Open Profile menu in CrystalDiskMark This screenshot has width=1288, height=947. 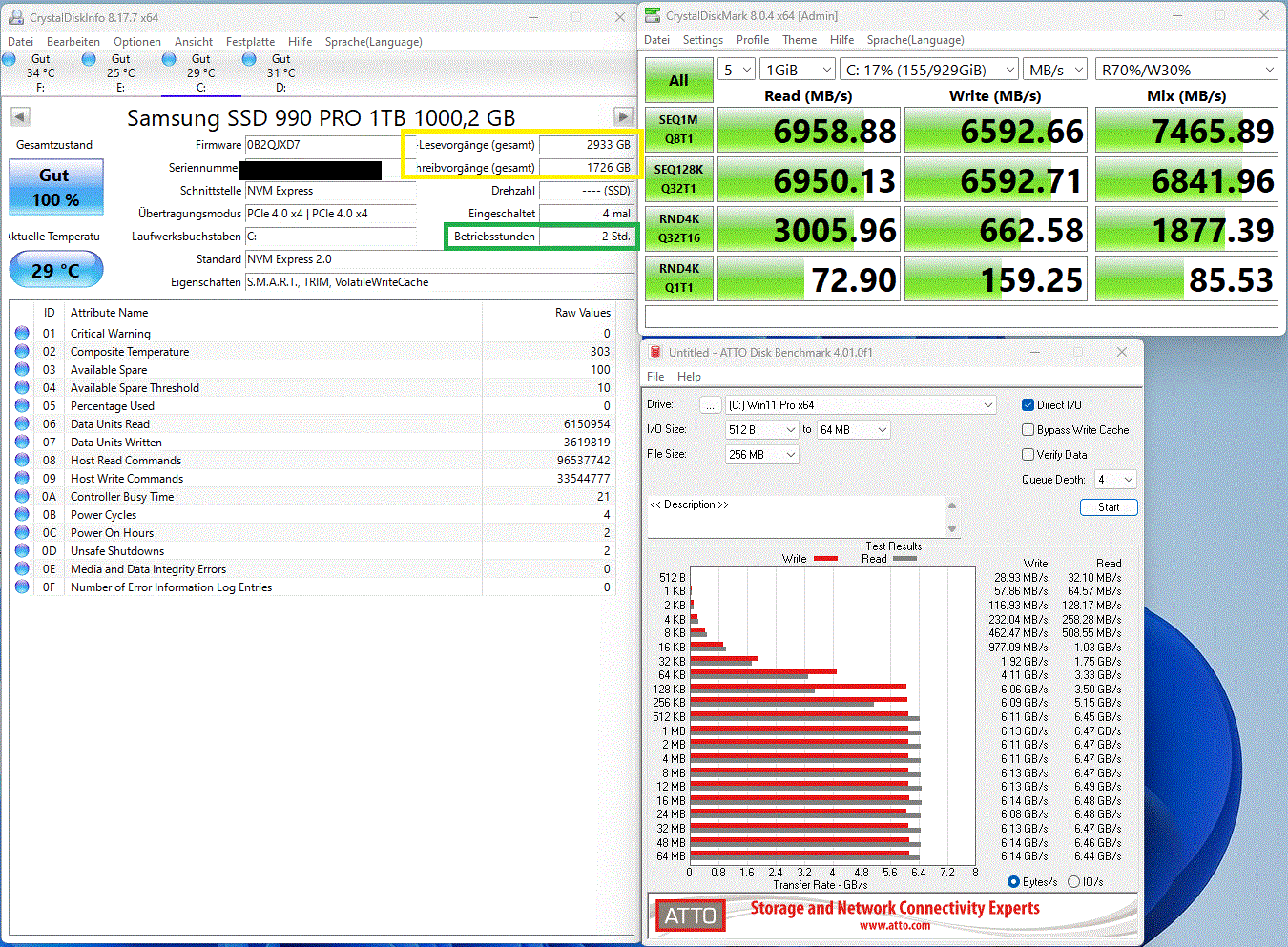(x=753, y=40)
